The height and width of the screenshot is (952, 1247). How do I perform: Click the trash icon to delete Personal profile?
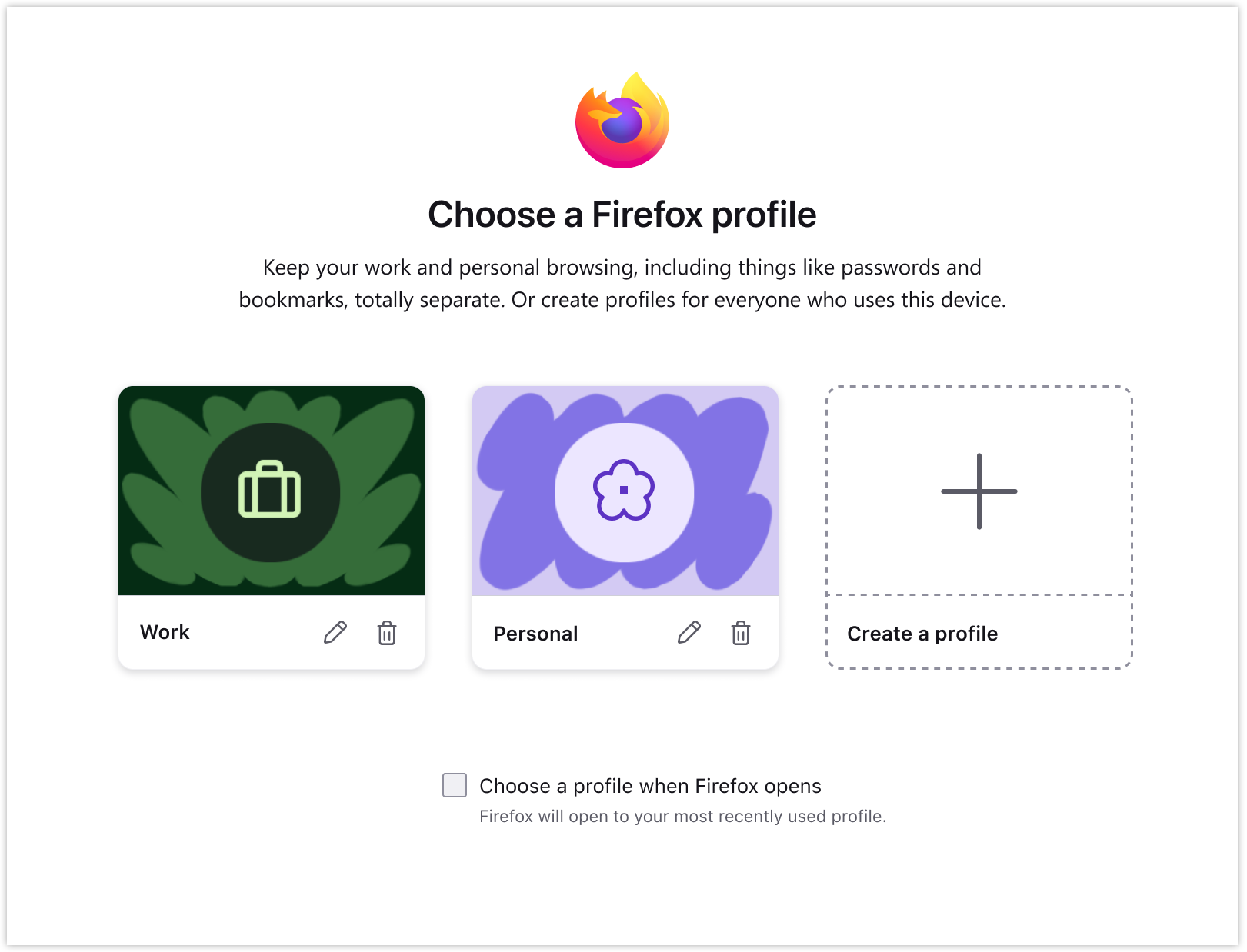pyautogui.click(x=741, y=632)
